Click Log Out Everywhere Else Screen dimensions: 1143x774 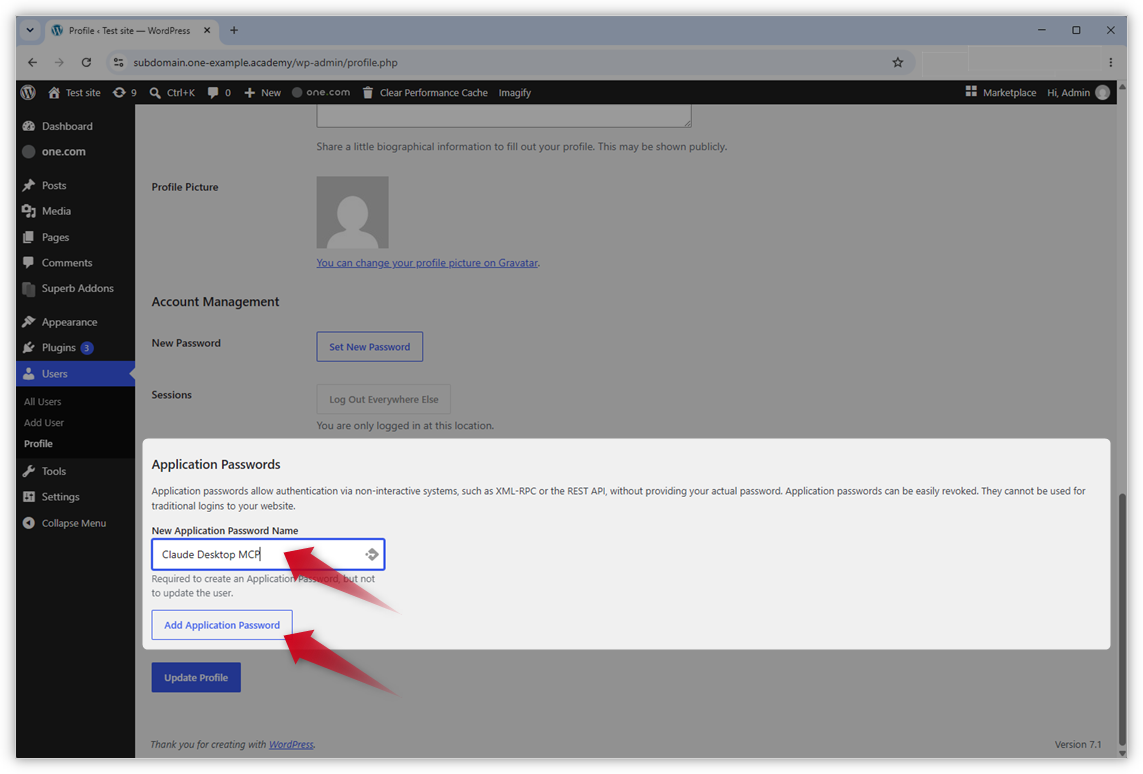click(383, 399)
